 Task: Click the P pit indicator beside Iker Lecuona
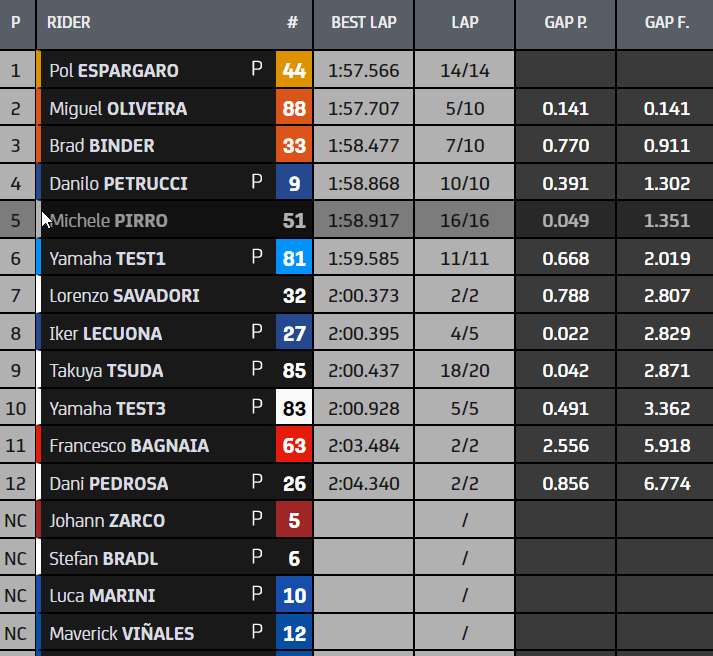[x=257, y=333]
